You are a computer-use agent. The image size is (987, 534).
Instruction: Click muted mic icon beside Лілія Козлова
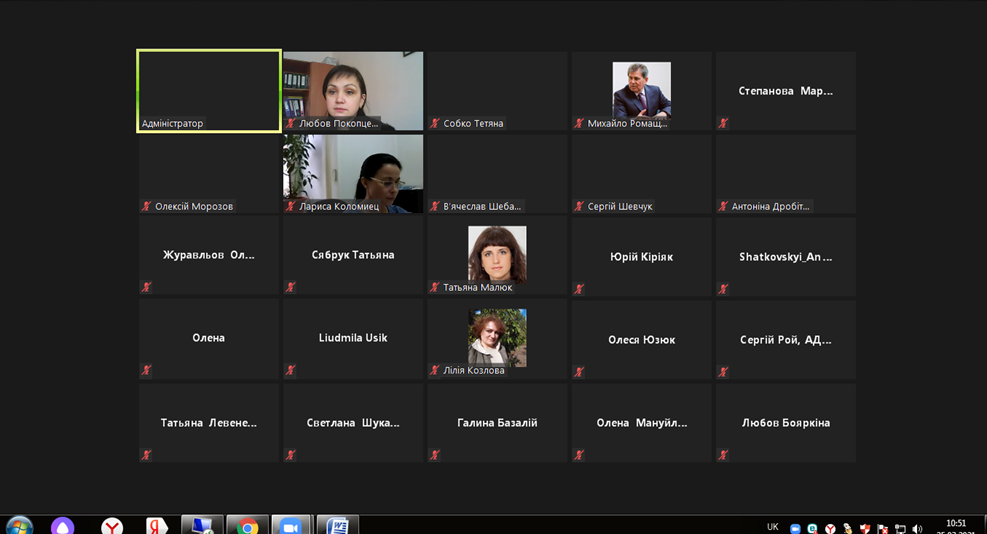435,371
